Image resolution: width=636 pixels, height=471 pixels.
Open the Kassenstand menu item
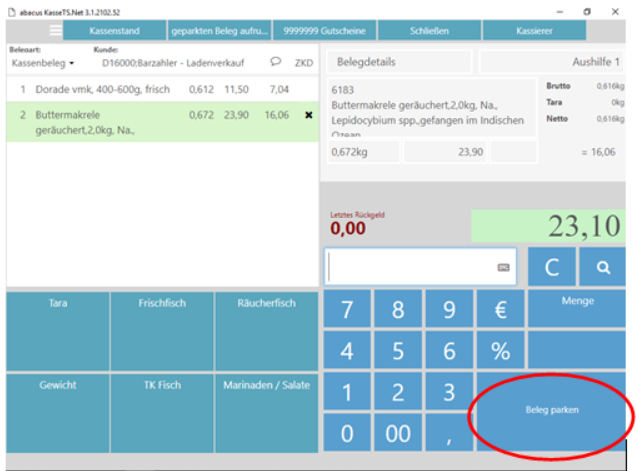[x=113, y=31]
